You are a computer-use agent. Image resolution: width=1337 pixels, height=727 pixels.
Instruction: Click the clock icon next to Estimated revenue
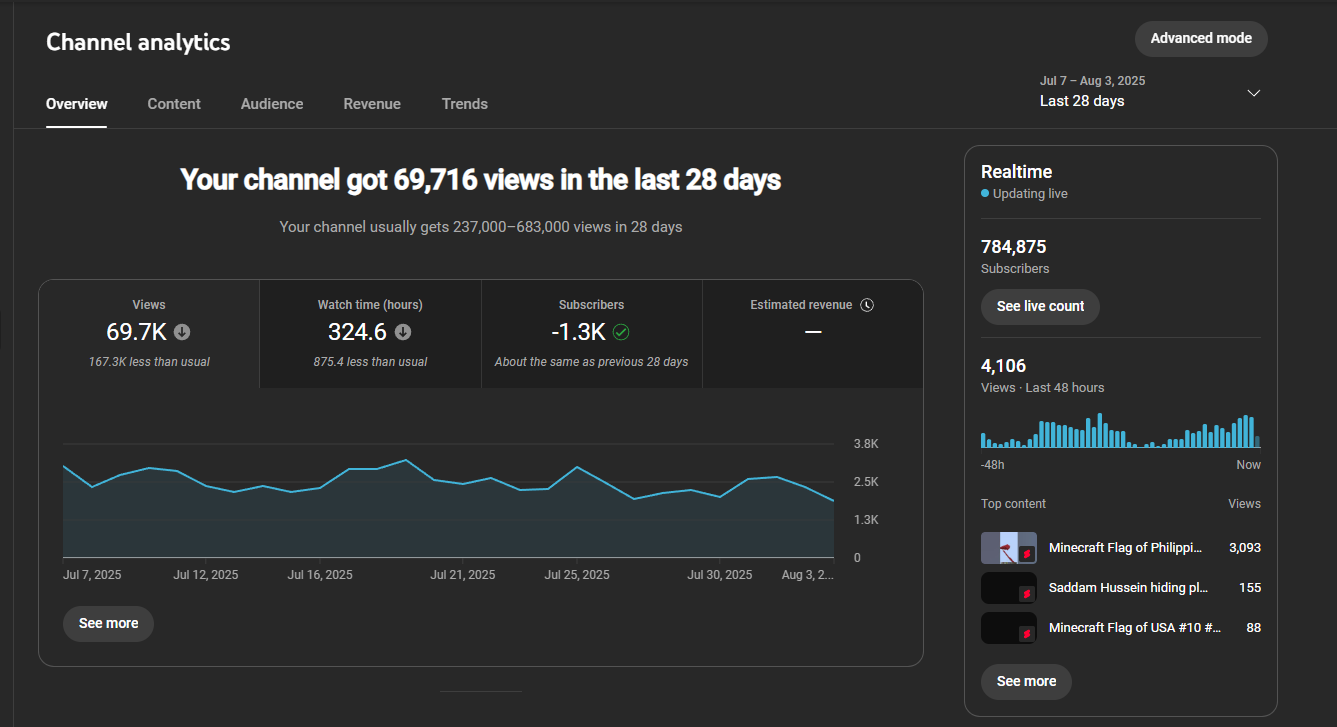867,305
